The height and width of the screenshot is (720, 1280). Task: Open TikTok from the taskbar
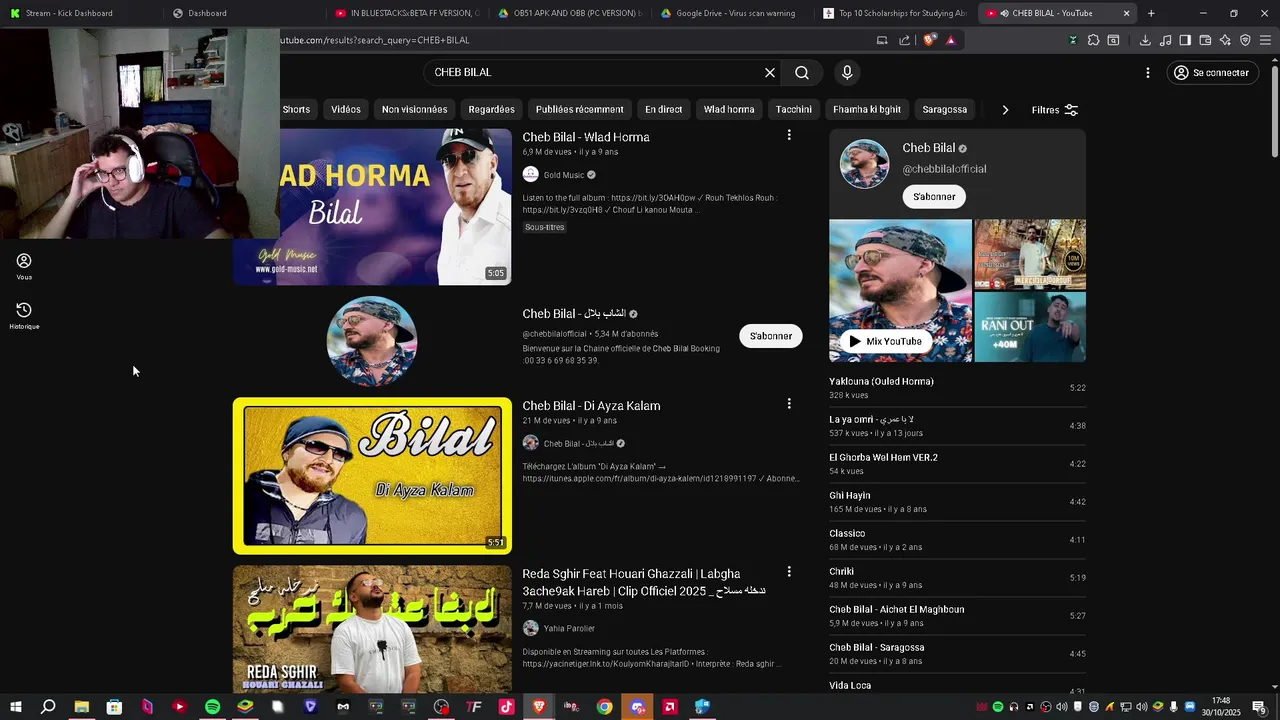click(x=506, y=707)
